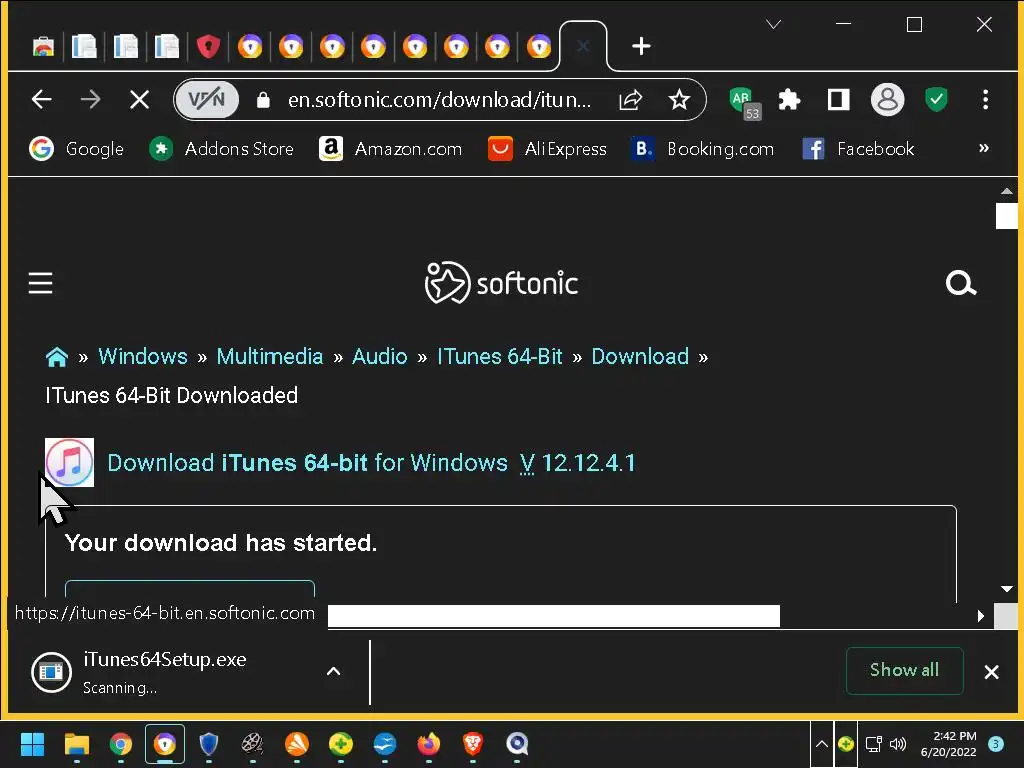Toggle the side panel icon
This screenshot has height=768, width=1024.
839,100
